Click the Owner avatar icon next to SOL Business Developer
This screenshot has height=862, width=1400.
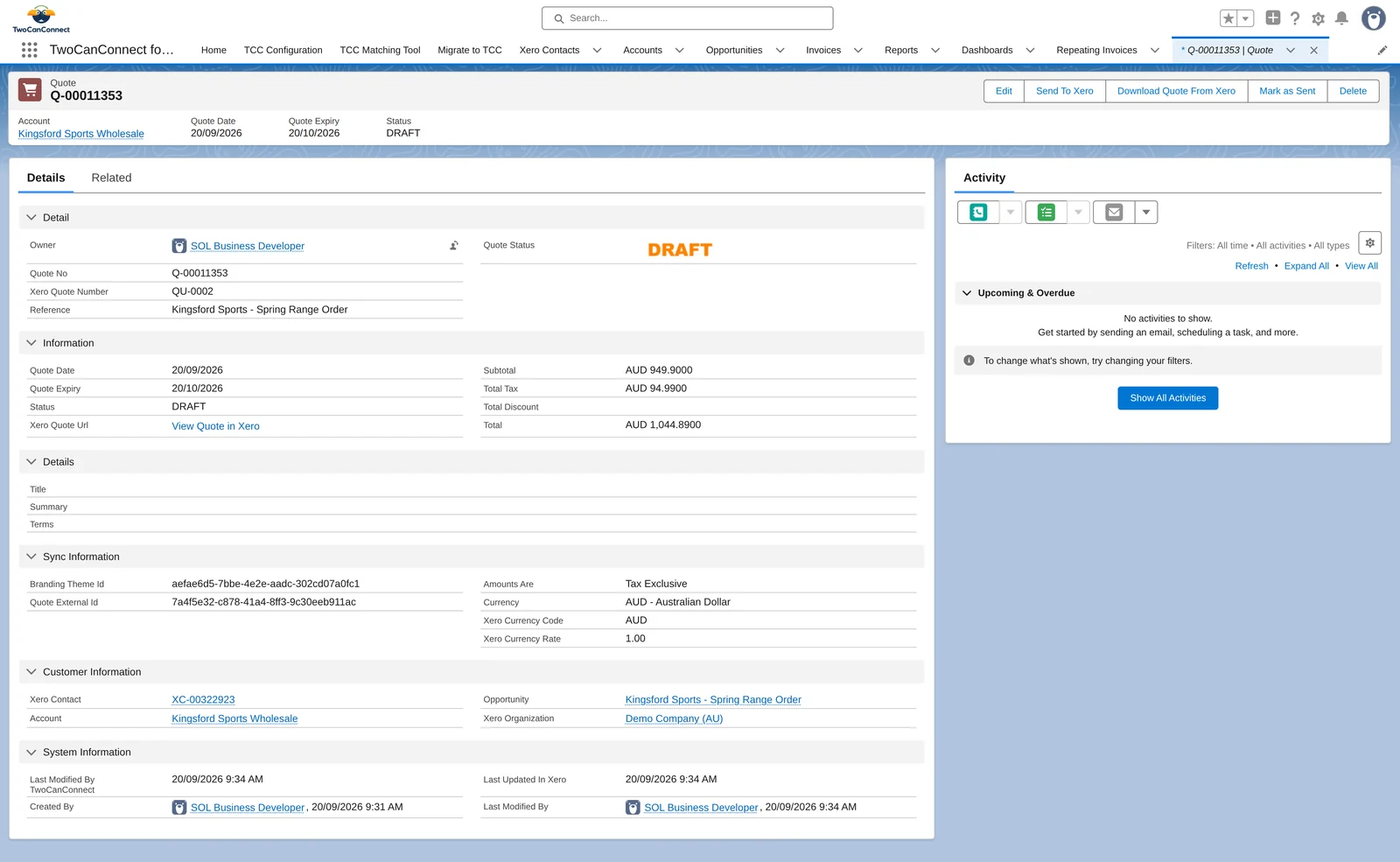(179, 246)
